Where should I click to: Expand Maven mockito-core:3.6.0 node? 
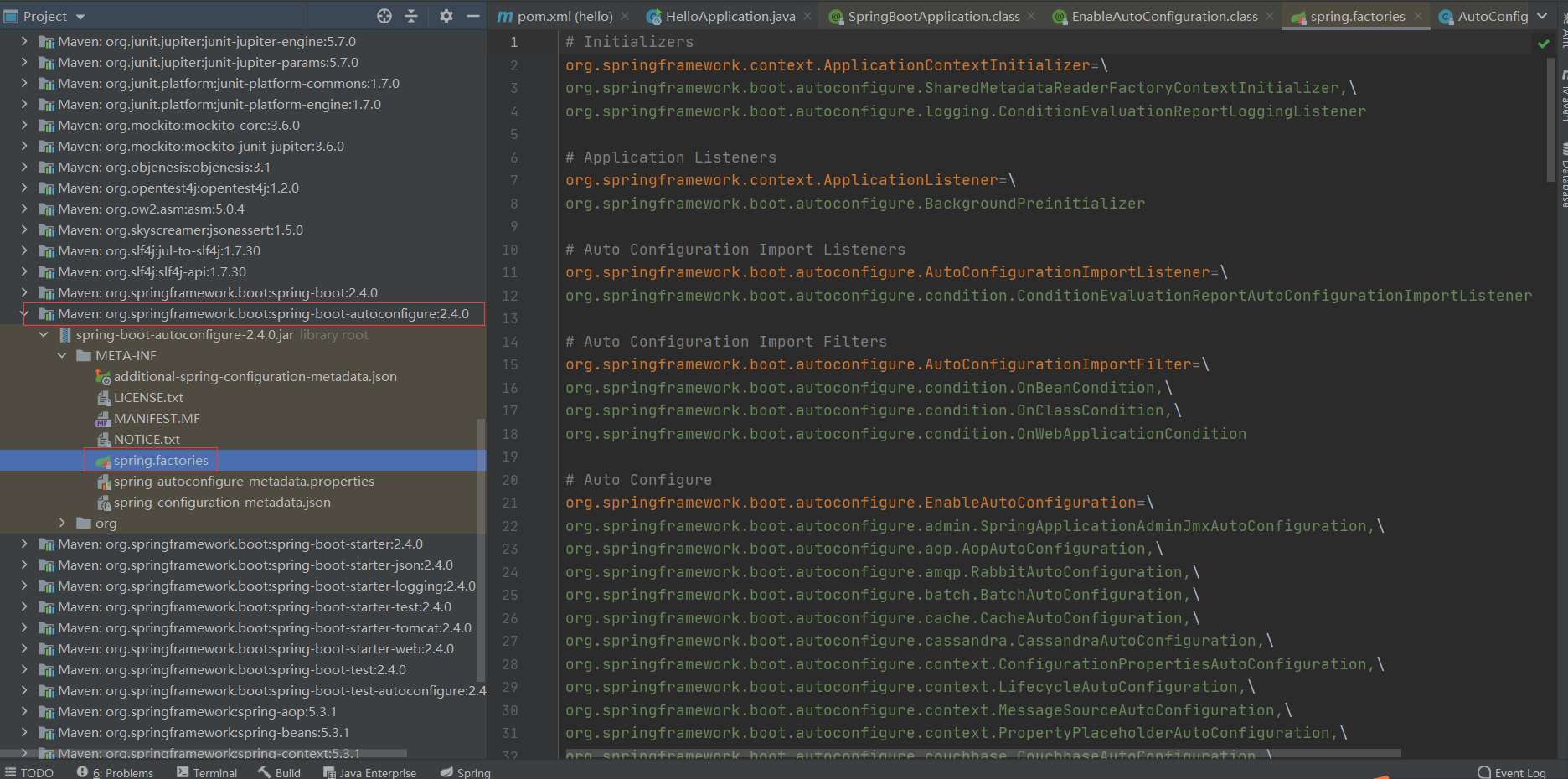(x=23, y=125)
